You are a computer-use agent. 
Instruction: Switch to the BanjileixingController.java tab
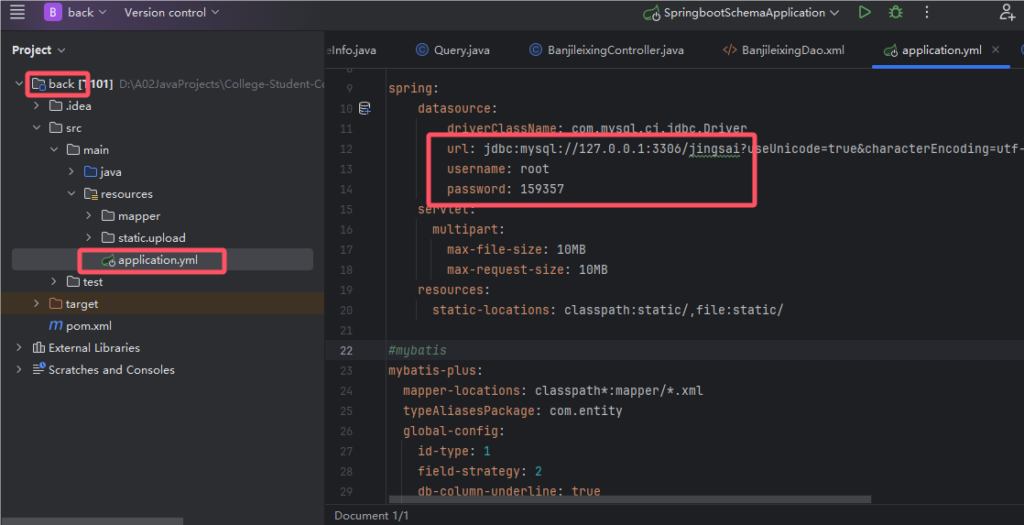pos(607,50)
